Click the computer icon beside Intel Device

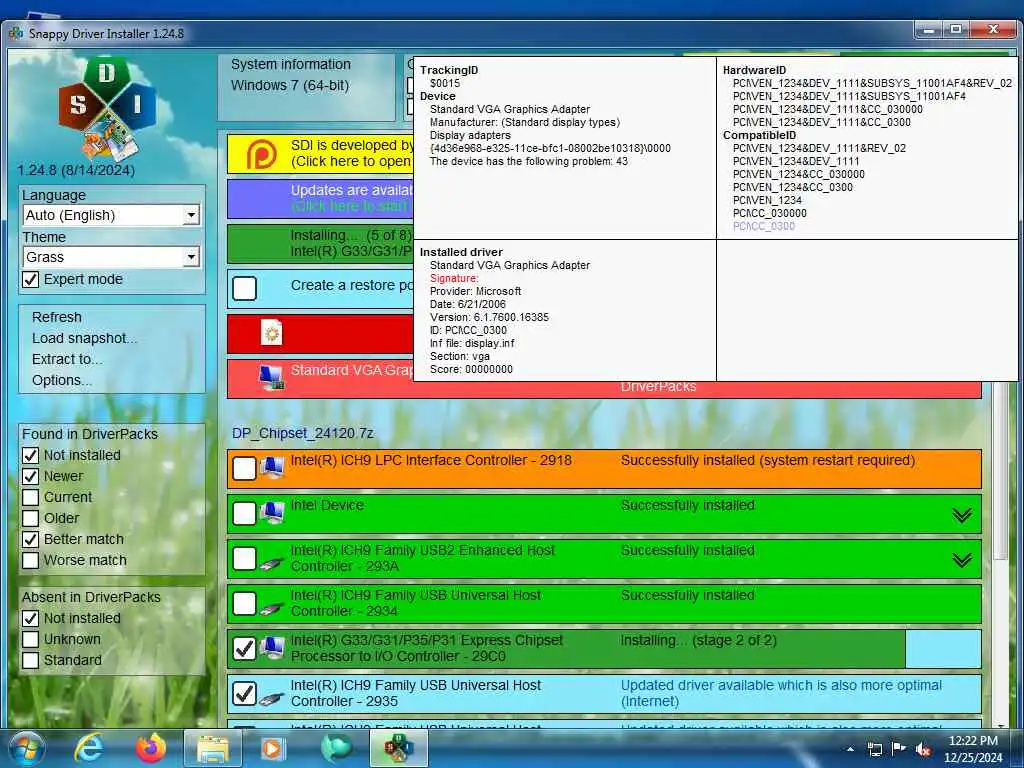272,513
